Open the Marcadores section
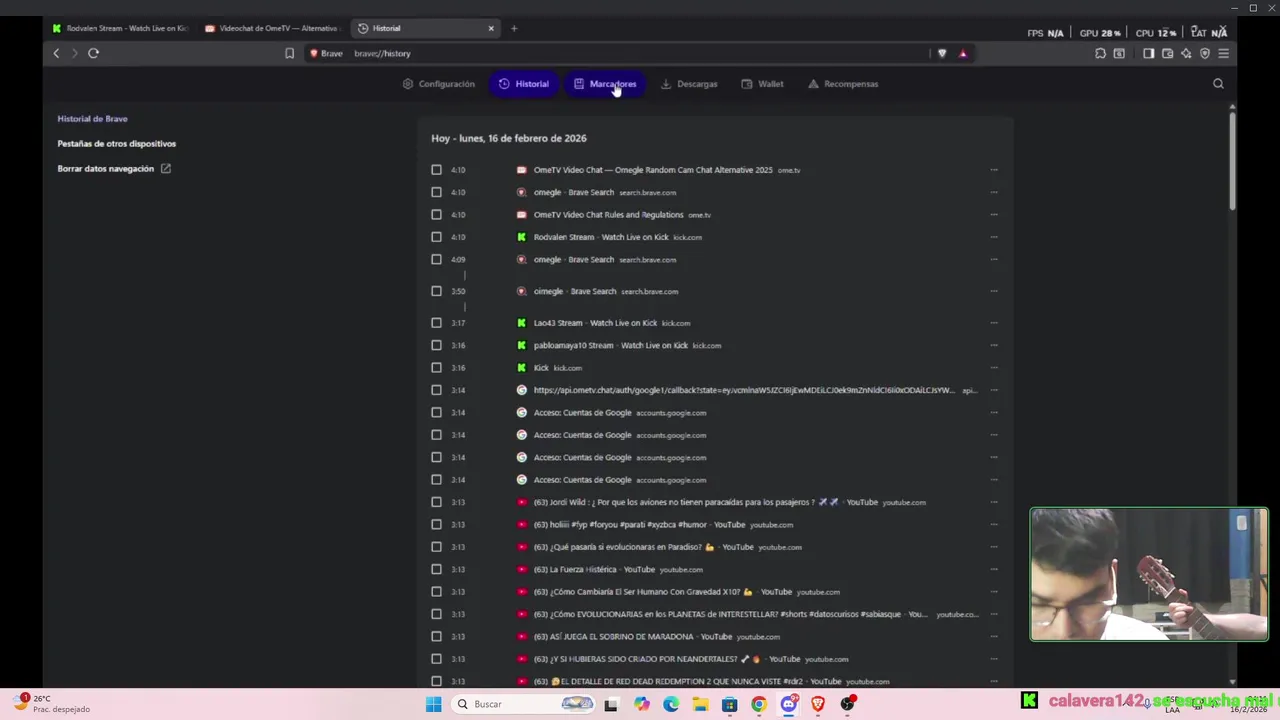Viewport: 1280px width, 720px height. coord(605,84)
